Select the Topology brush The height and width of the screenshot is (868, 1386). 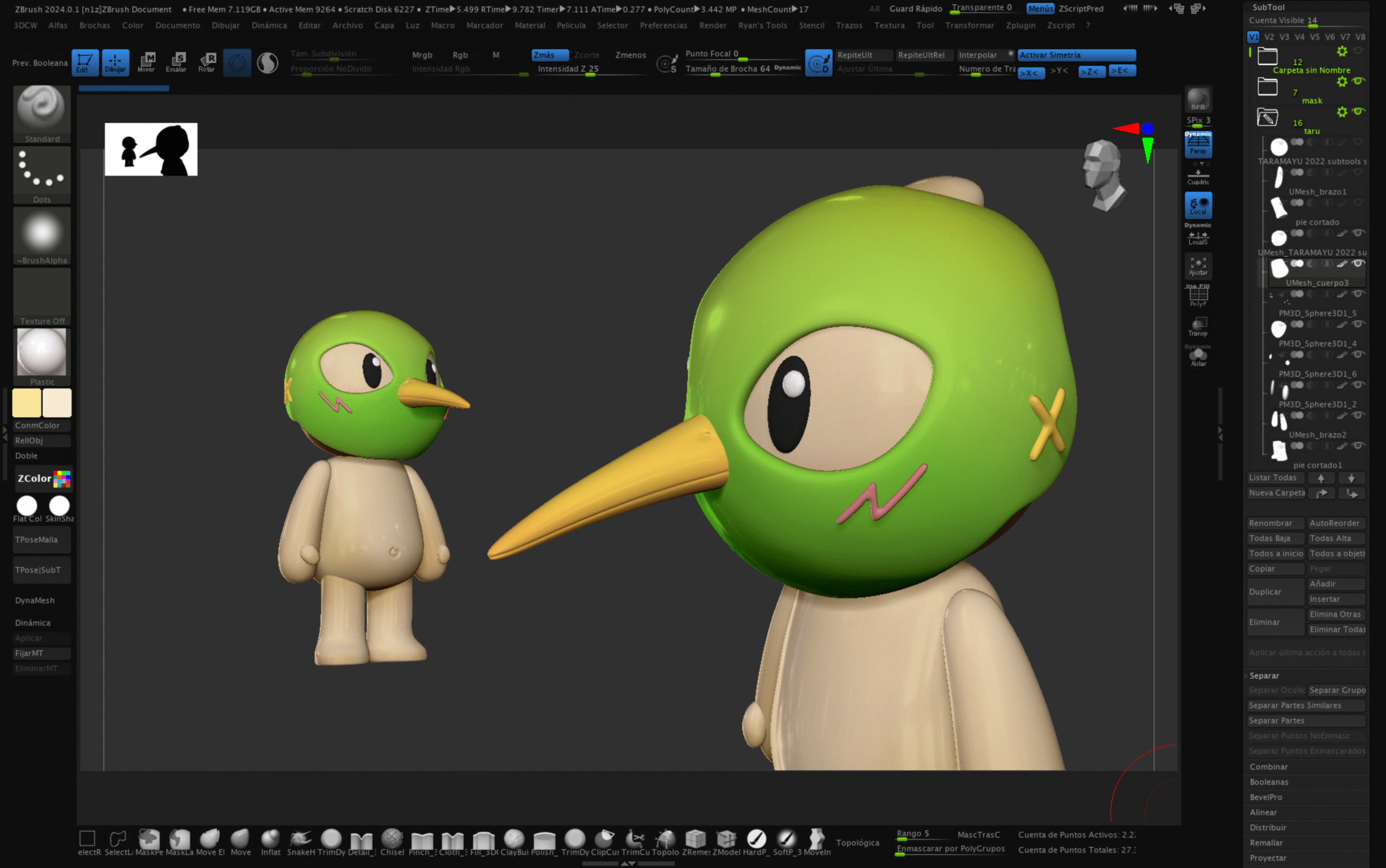pyautogui.click(x=666, y=842)
